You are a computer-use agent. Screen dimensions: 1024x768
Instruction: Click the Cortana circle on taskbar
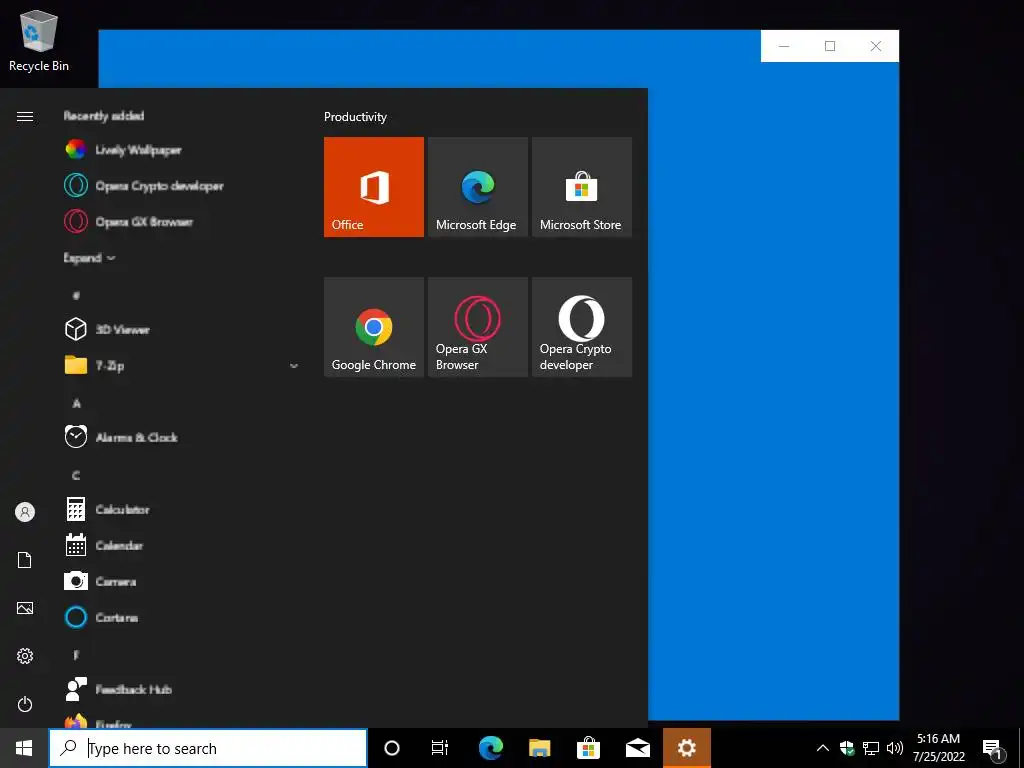pos(392,748)
